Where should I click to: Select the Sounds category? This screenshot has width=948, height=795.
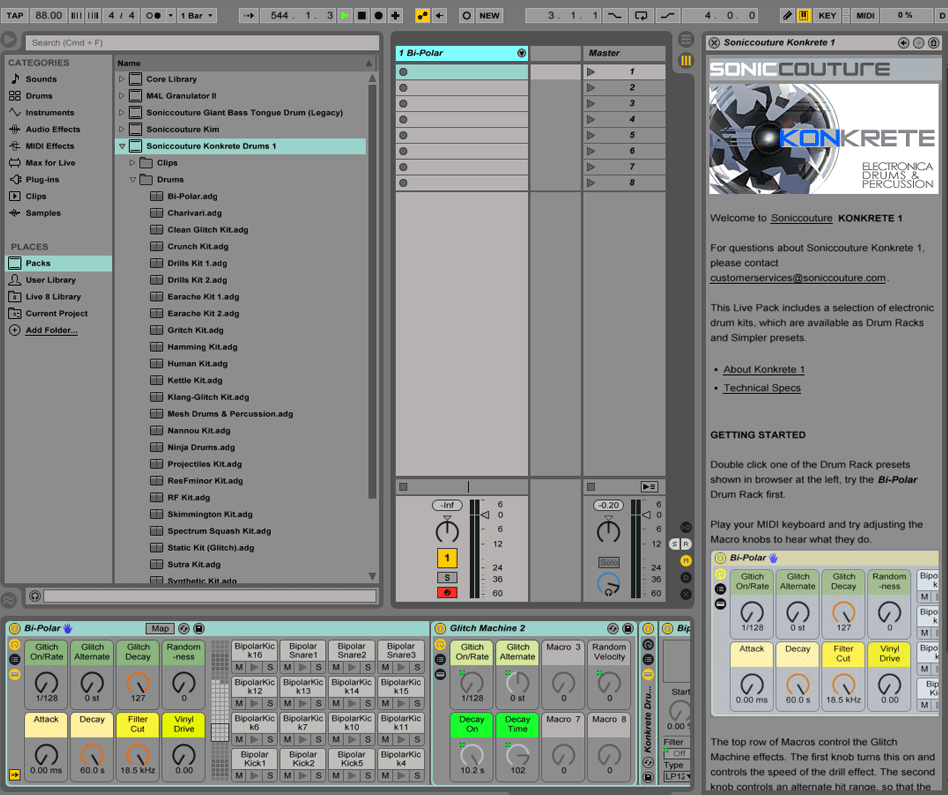[41, 79]
